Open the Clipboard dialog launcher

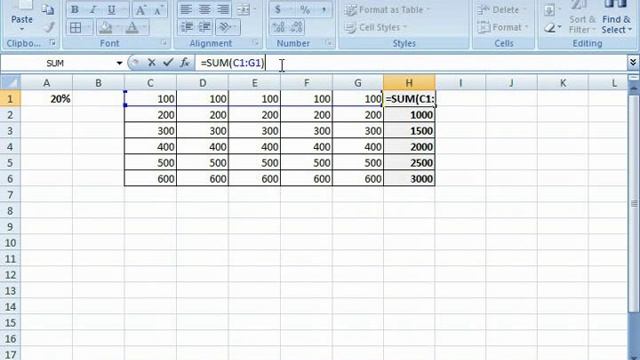click(52, 42)
